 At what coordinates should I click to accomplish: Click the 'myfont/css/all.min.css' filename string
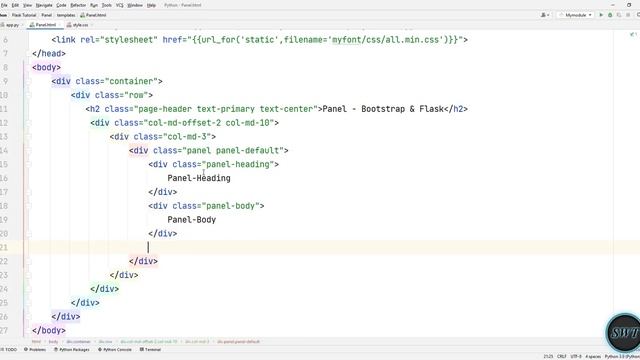click(x=386, y=40)
